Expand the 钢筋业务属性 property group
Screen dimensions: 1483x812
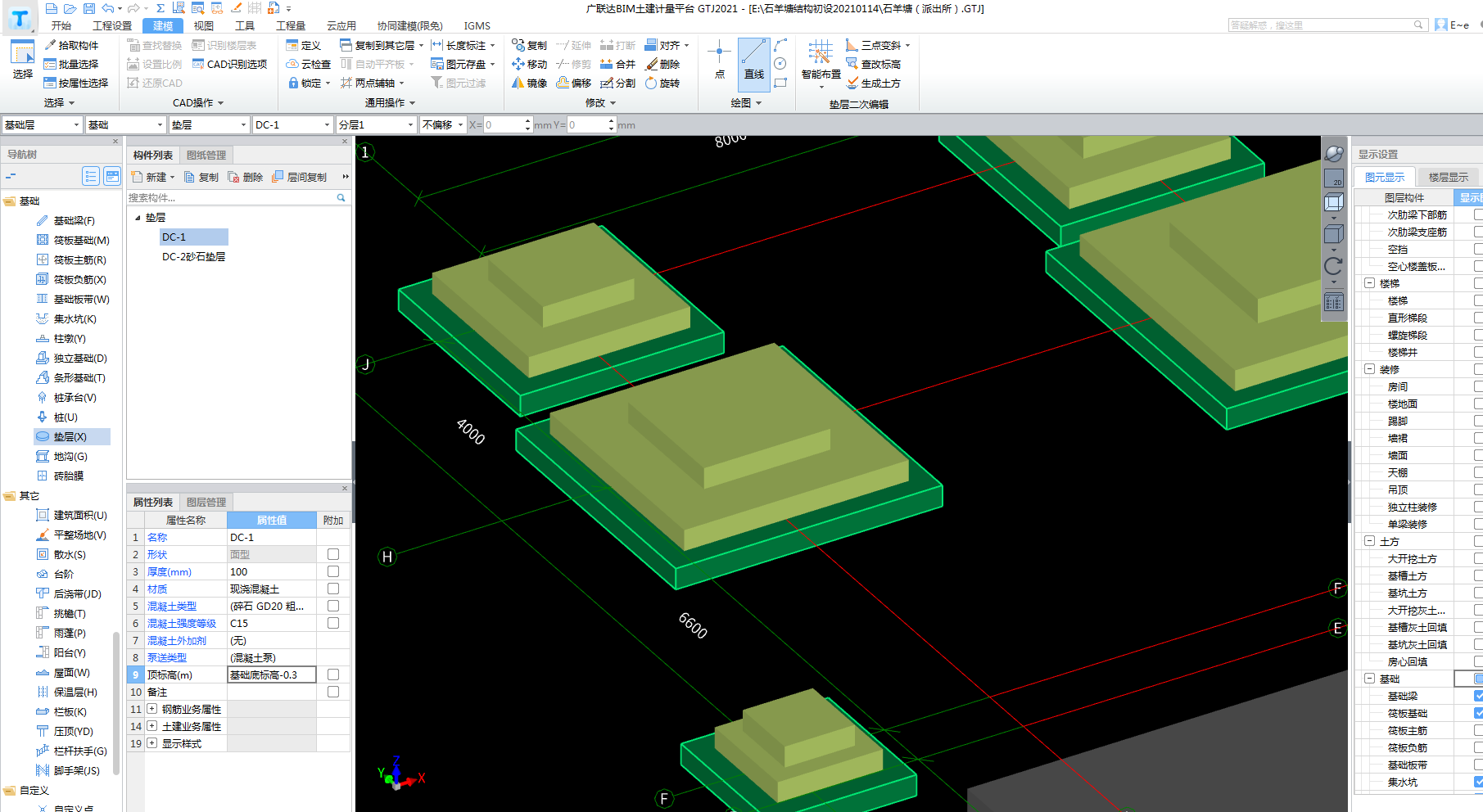point(152,709)
